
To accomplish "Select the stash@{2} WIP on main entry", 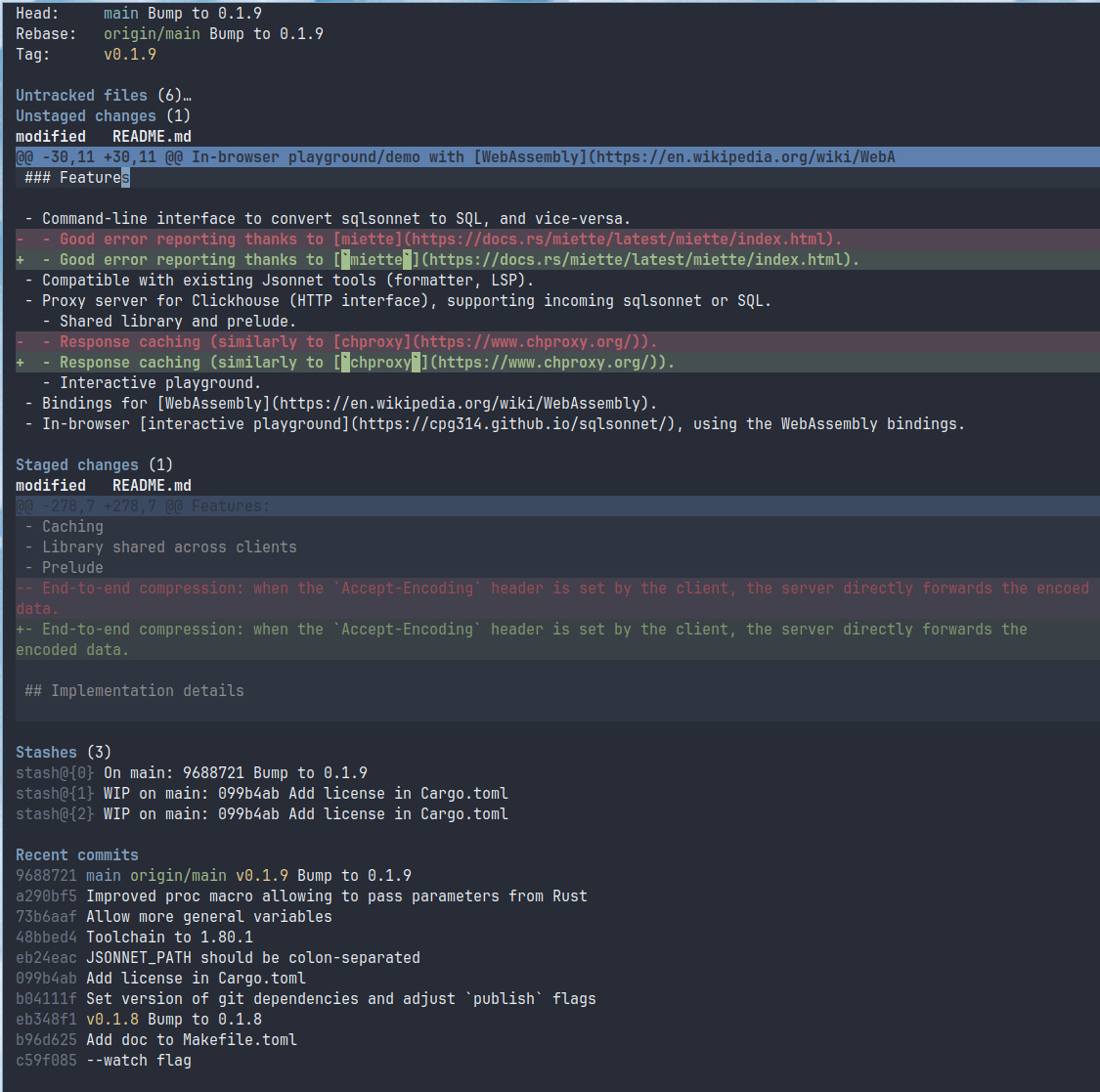I will pos(262,813).
